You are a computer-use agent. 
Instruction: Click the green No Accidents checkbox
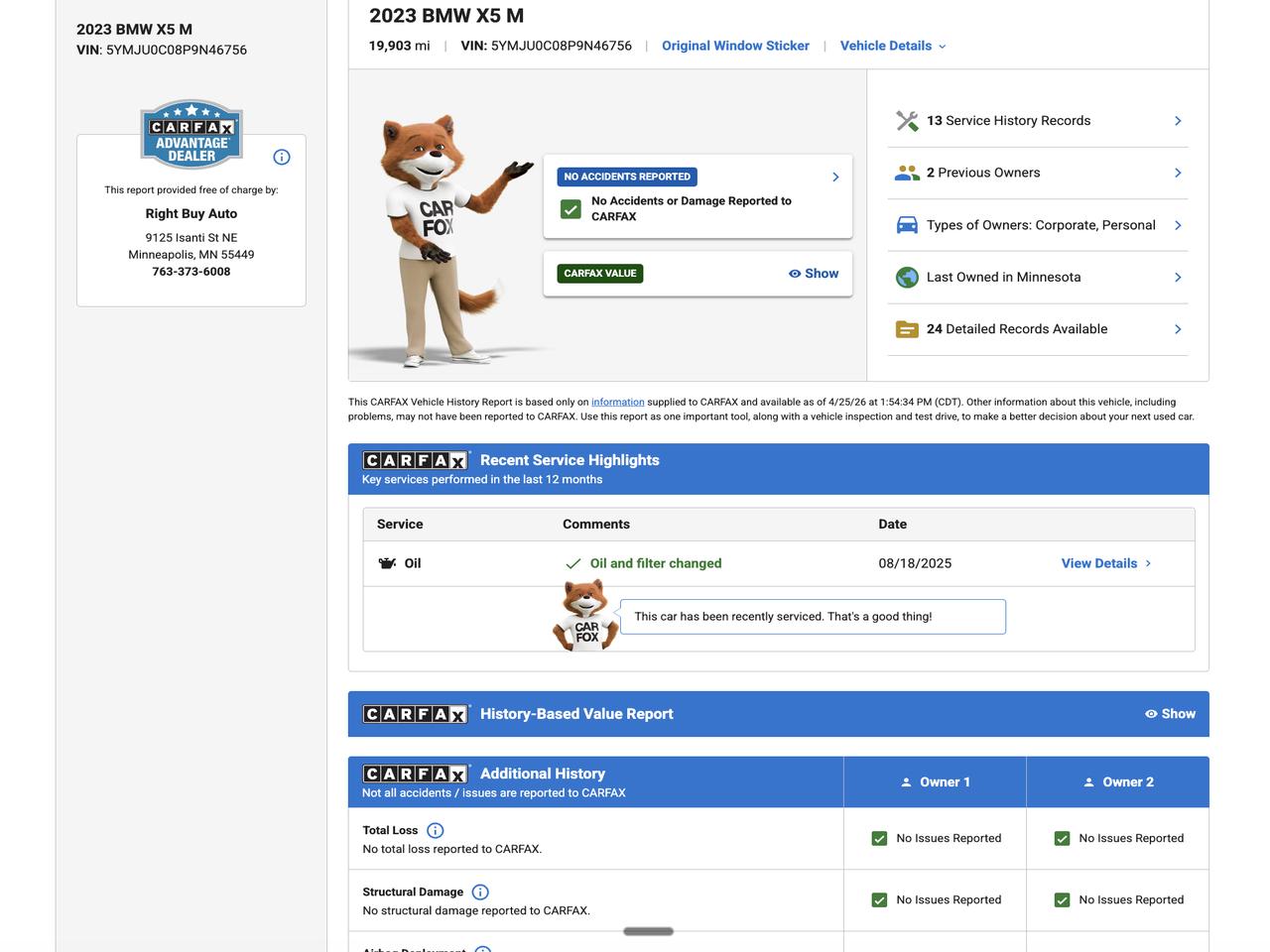(571, 209)
